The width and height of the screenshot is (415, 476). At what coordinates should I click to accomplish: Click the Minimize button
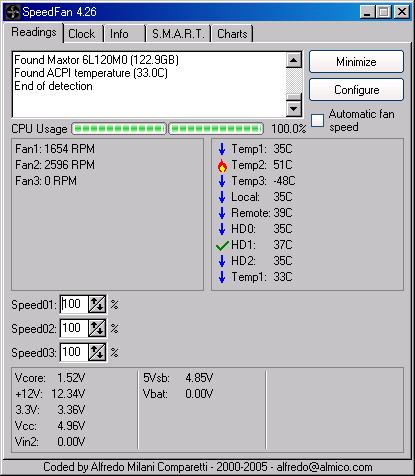point(356,62)
